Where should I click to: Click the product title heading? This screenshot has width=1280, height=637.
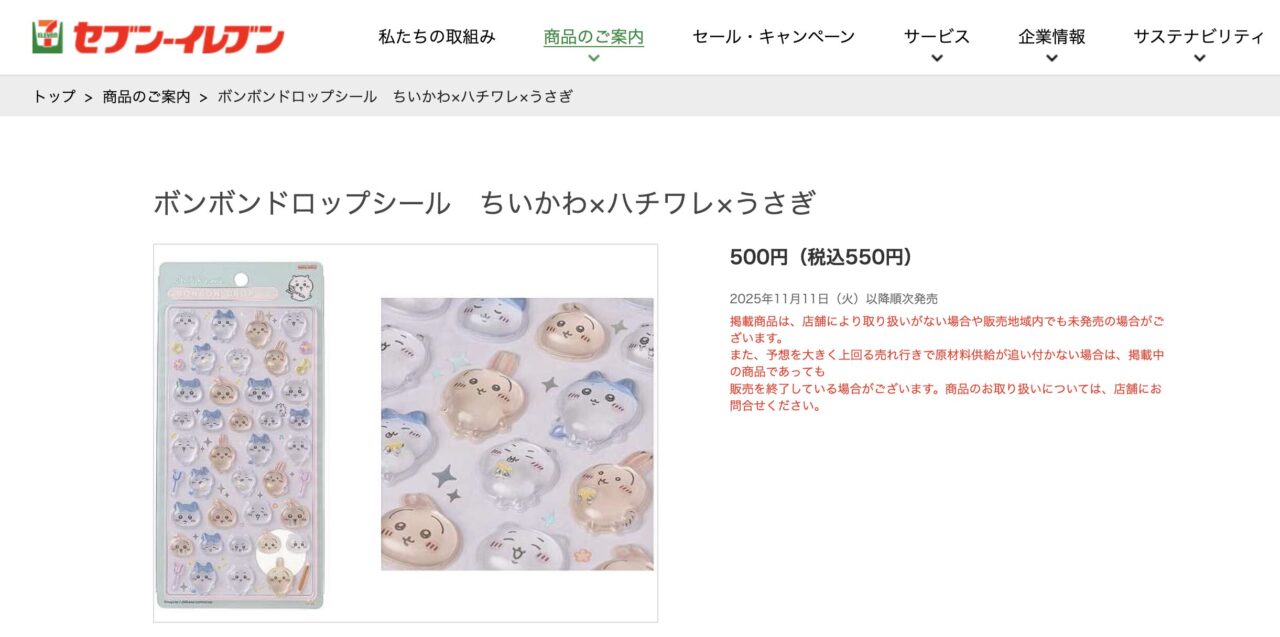pyautogui.click(x=485, y=203)
